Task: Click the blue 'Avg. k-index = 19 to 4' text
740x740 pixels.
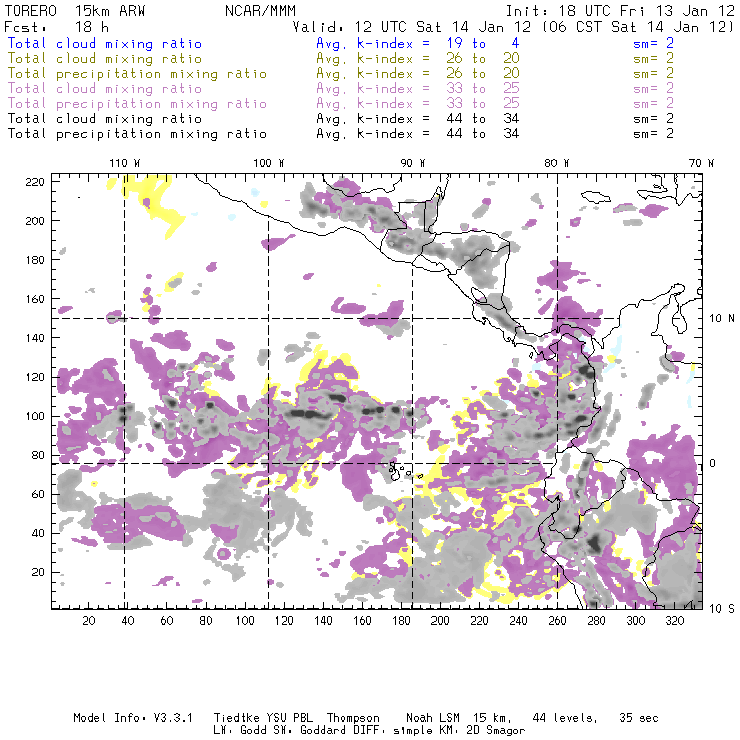Action: 418,44
